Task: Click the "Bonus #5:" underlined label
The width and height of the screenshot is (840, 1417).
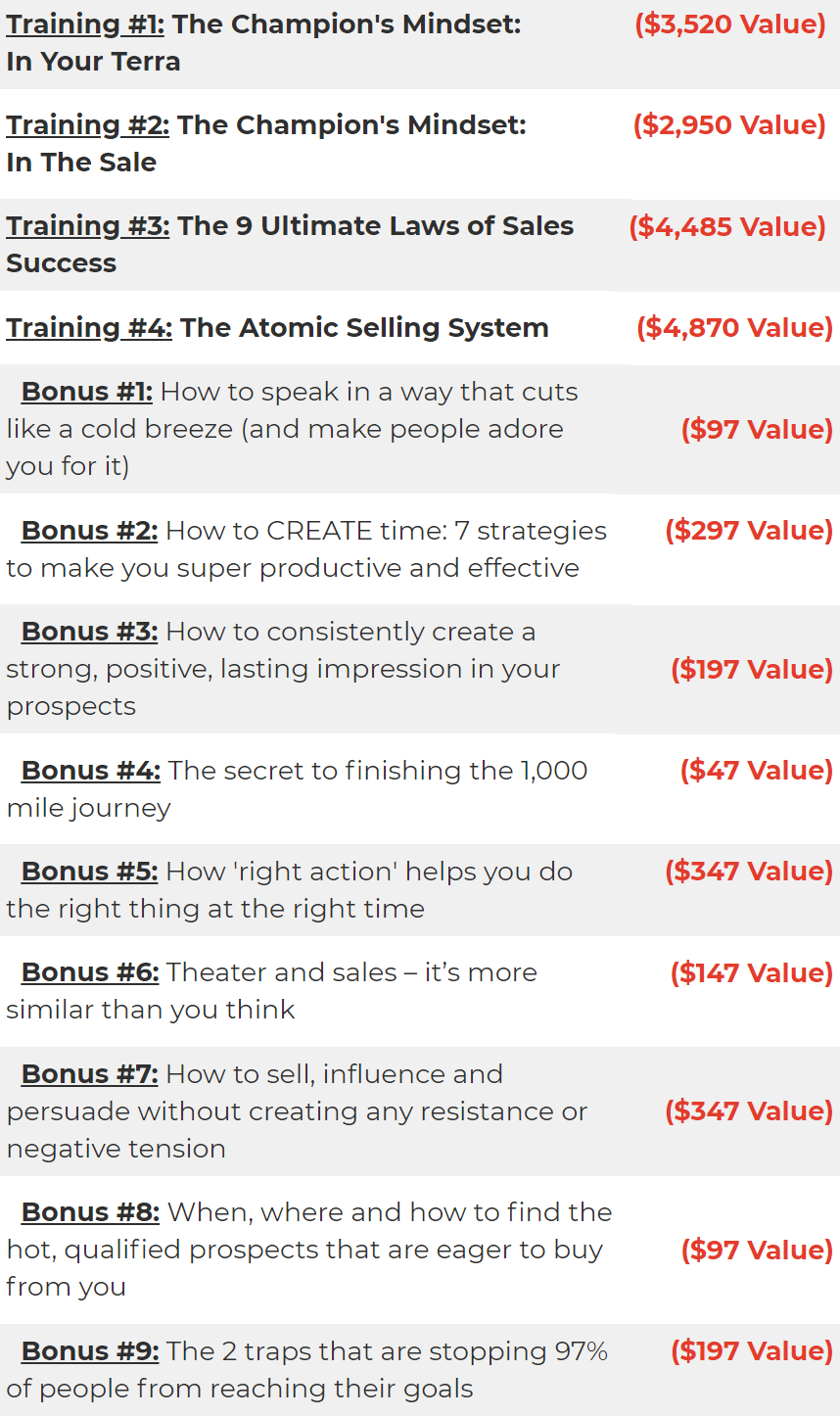Action: coord(89,872)
